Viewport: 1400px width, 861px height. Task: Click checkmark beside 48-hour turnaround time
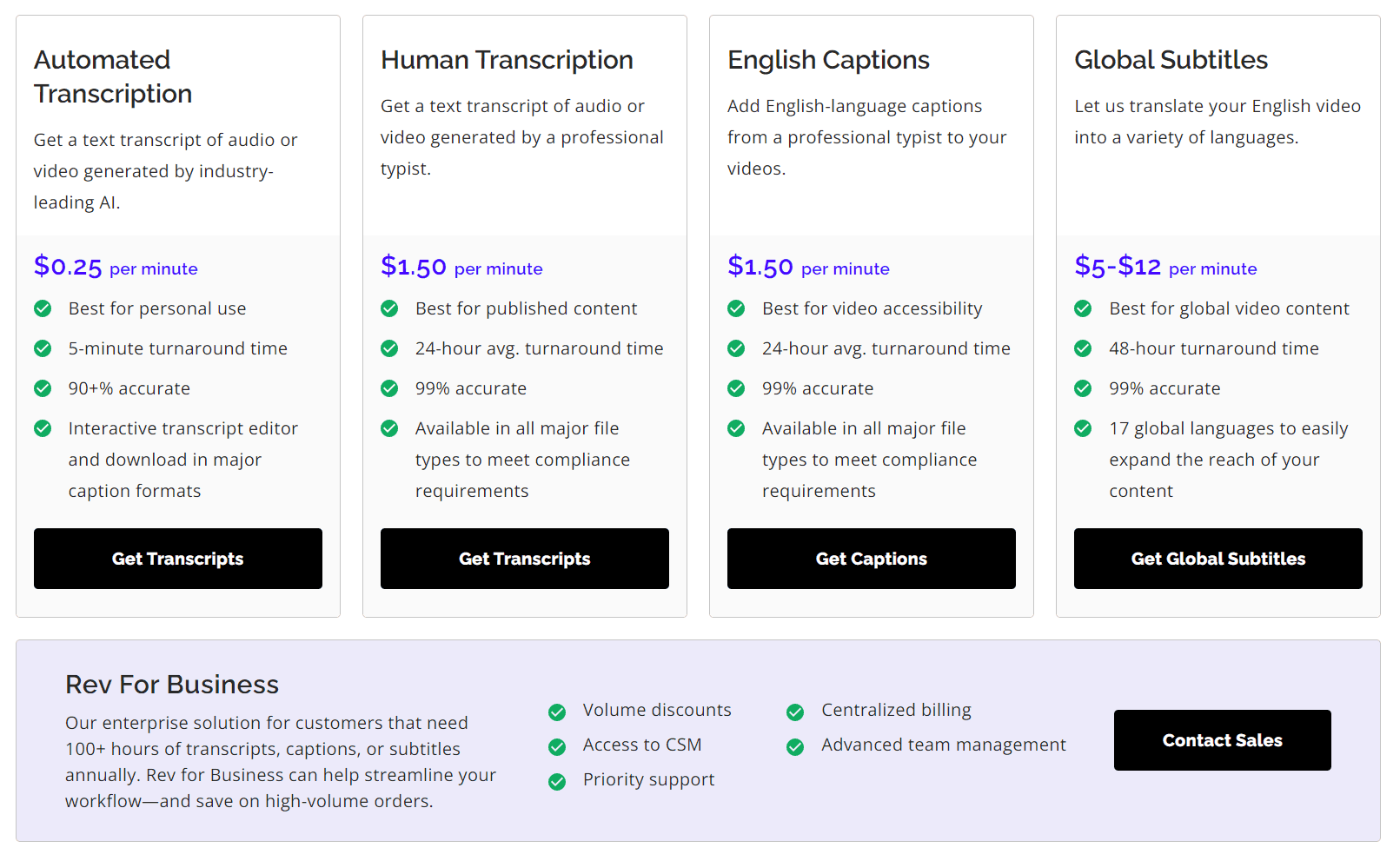click(x=1083, y=348)
